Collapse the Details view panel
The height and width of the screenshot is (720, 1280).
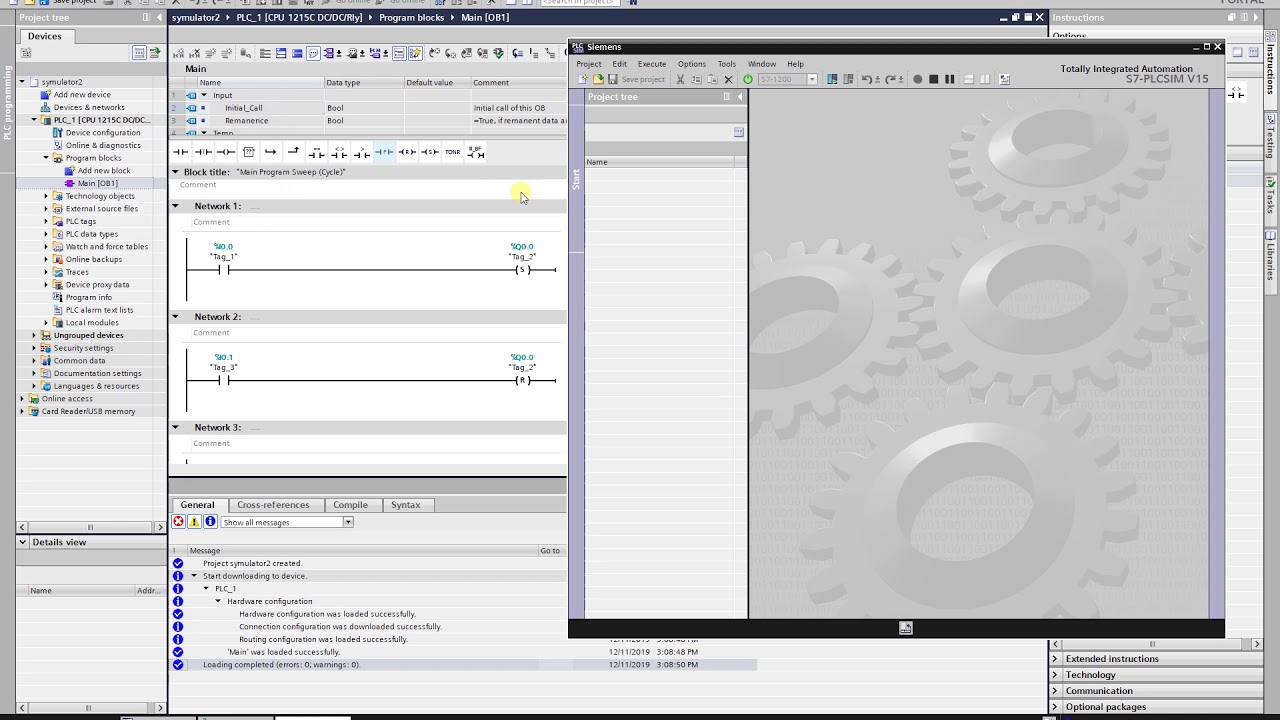coord(22,542)
